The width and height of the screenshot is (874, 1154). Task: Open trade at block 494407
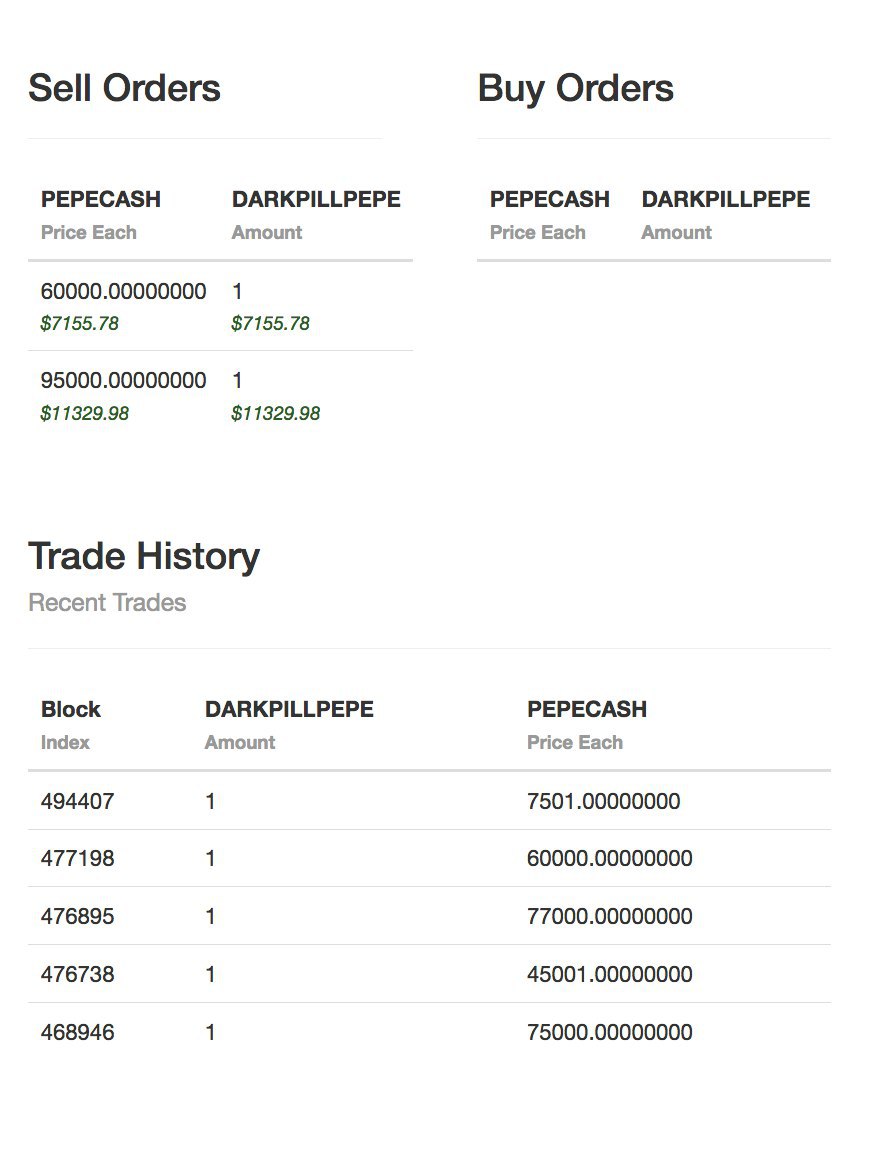point(430,801)
